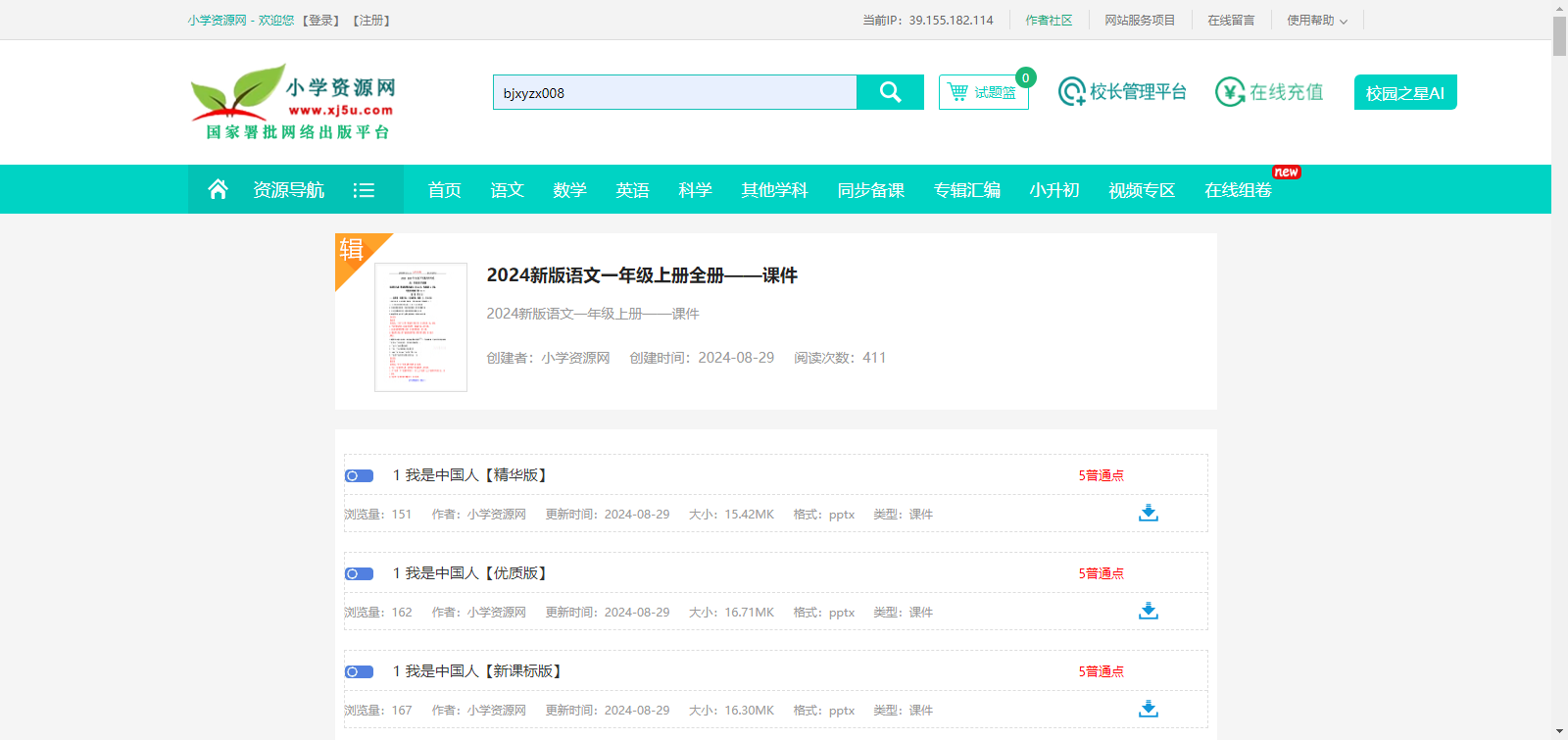Open 1 我是中国人【优质版】 title link
The width and height of the screenshot is (1568, 740).
click(x=469, y=573)
